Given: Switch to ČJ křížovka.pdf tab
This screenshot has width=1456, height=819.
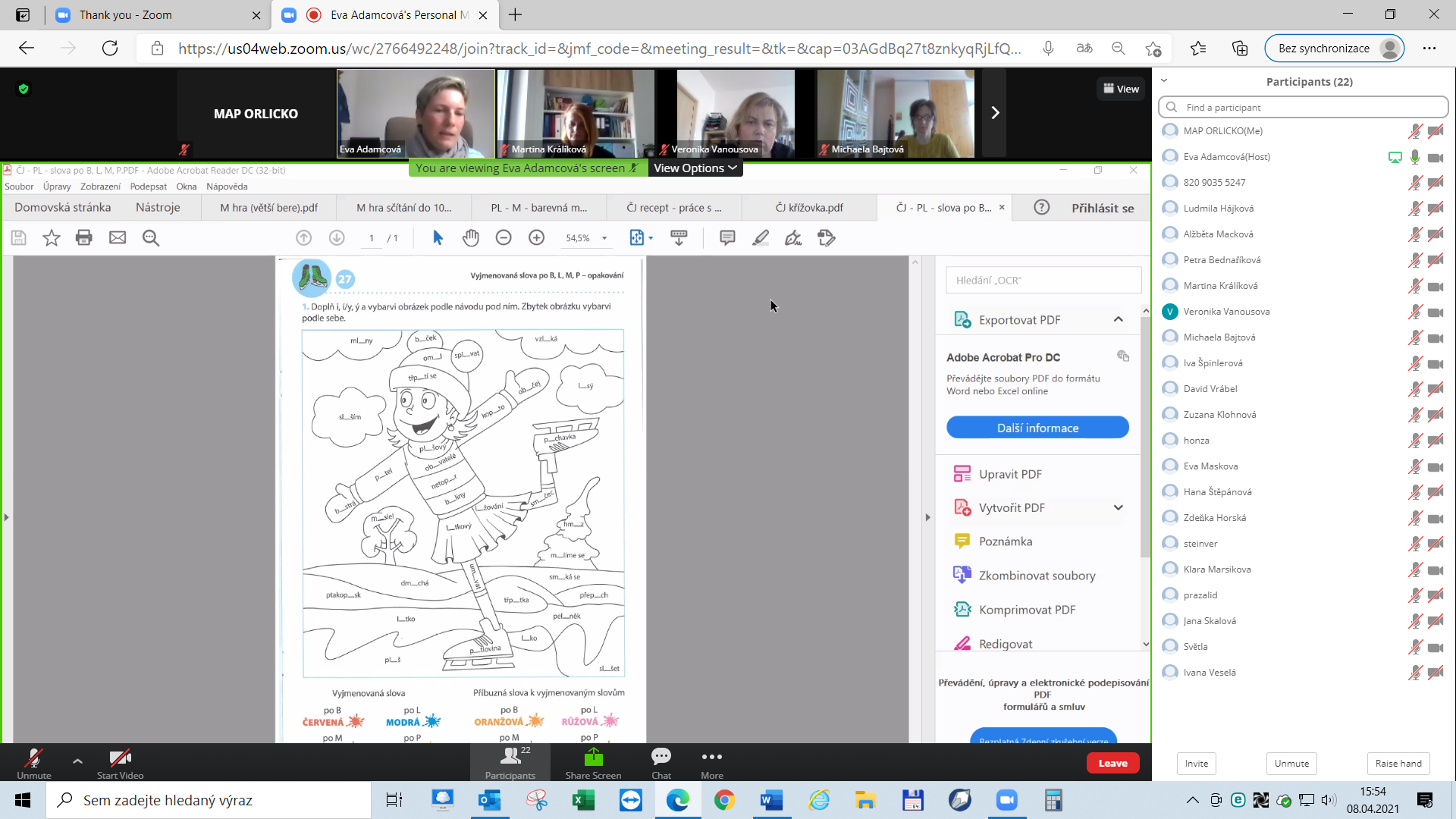Looking at the screenshot, I should coord(809,208).
